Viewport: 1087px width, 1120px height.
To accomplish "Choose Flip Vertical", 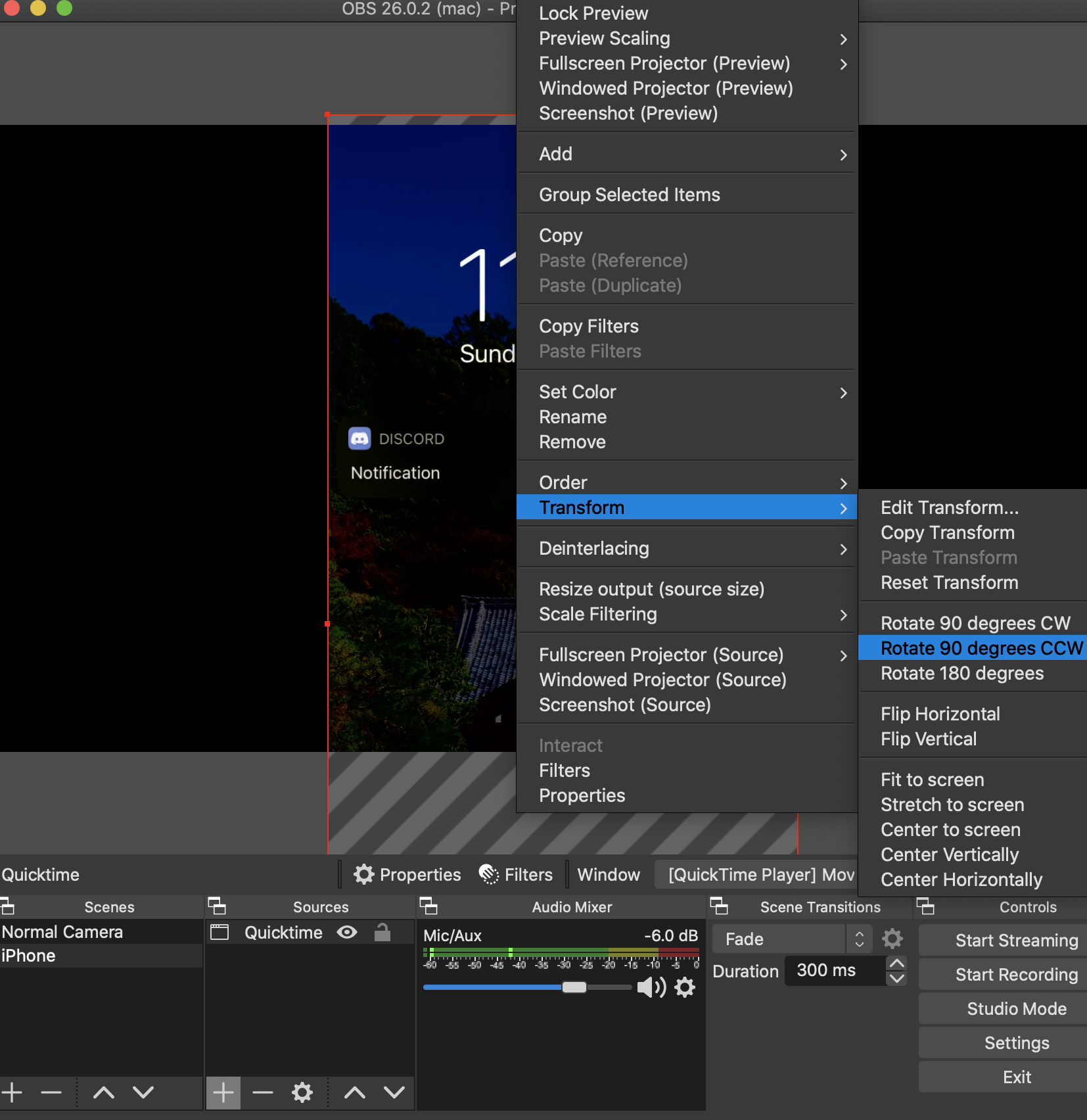I will click(x=973, y=739).
